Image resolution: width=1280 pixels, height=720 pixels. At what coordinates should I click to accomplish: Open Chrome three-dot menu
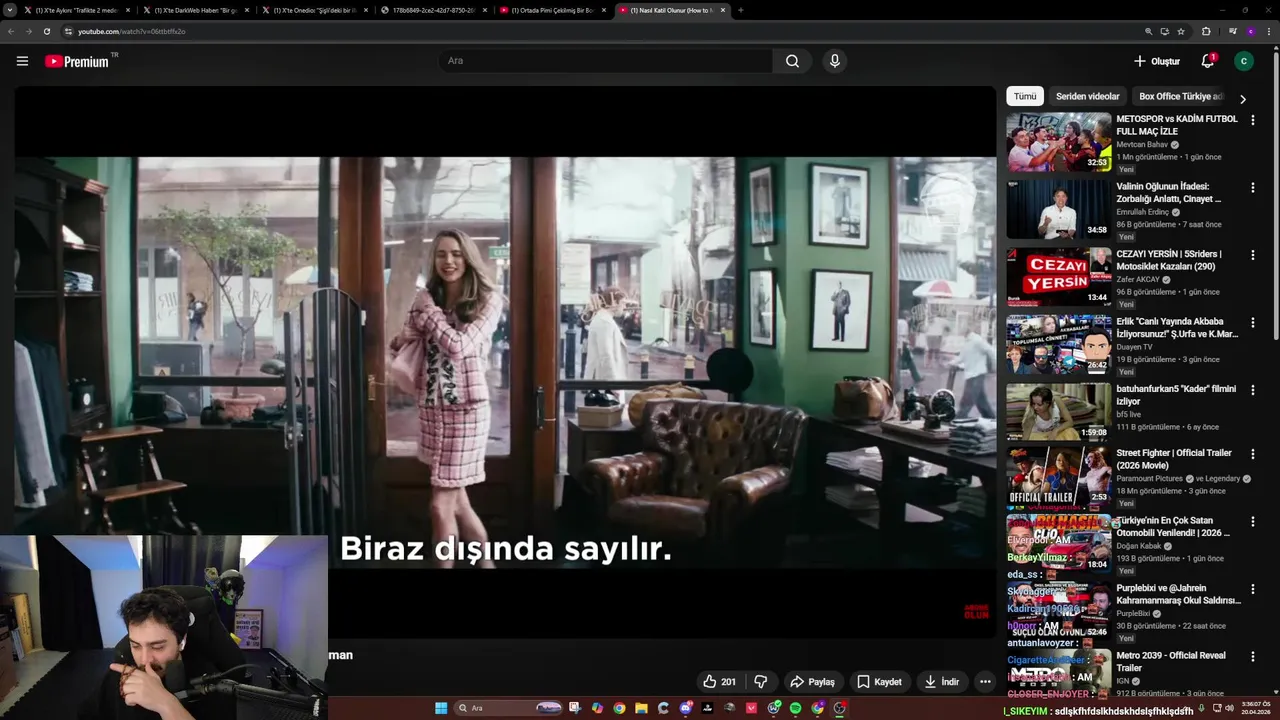[x=1269, y=31]
